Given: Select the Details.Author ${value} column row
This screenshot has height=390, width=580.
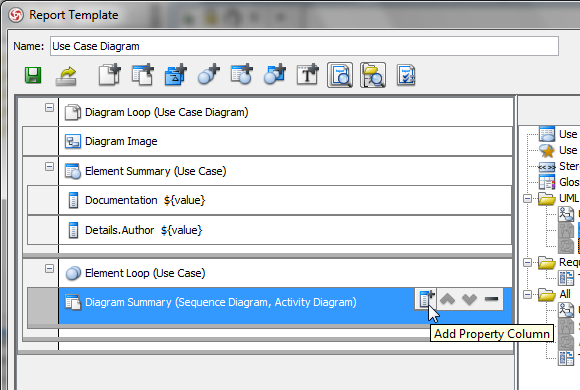Looking at the screenshot, I should pyautogui.click(x=285, y=230).
